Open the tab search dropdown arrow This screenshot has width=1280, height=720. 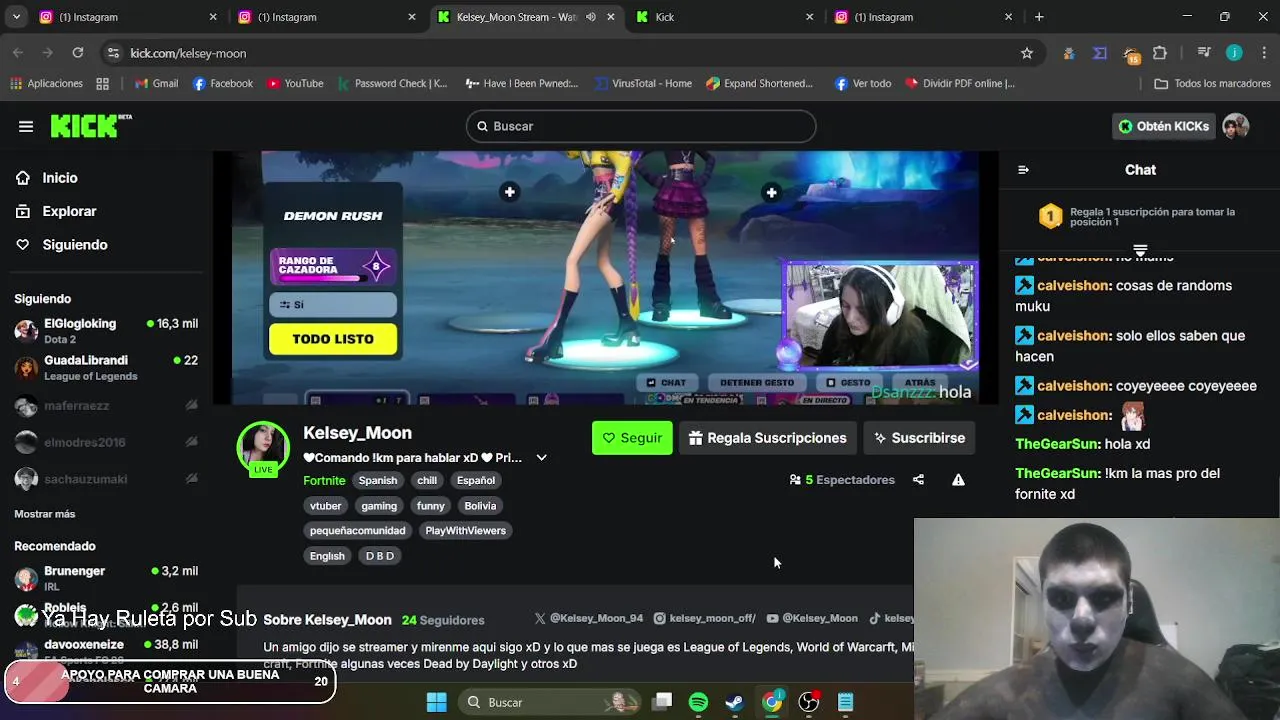click(16, 17)
